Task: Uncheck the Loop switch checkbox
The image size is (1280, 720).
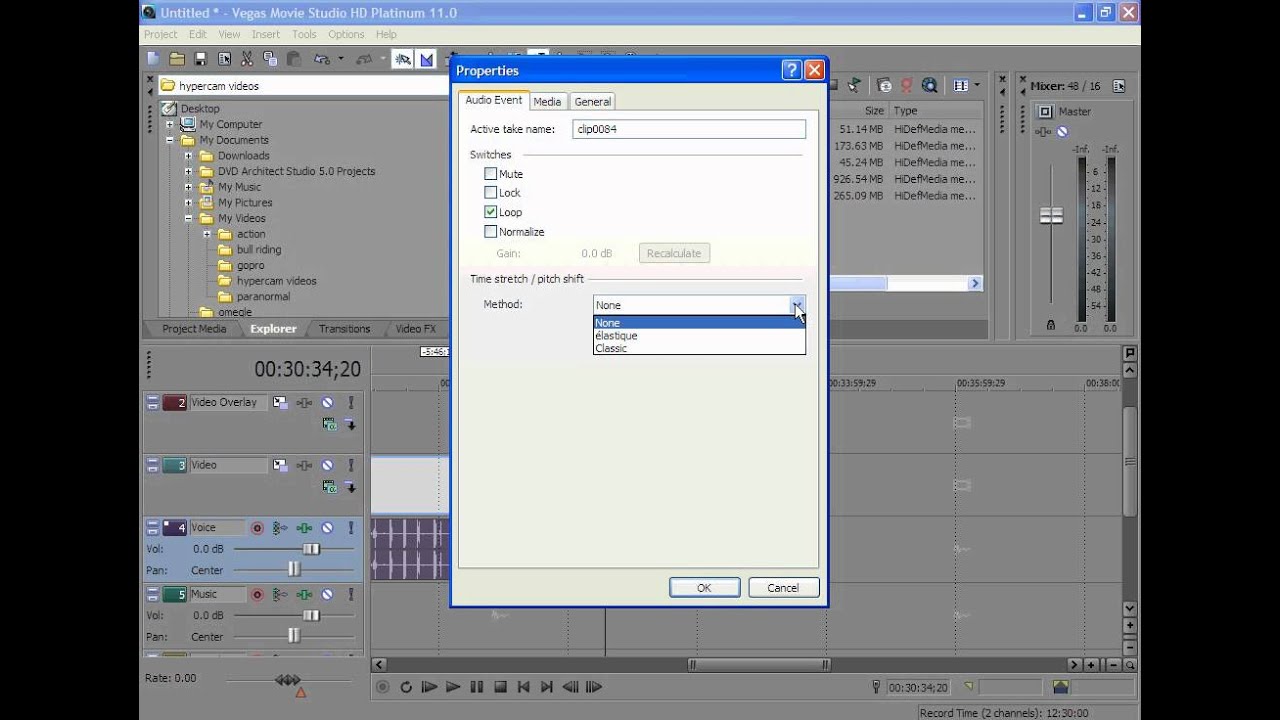Action: (x=490, y=212)
